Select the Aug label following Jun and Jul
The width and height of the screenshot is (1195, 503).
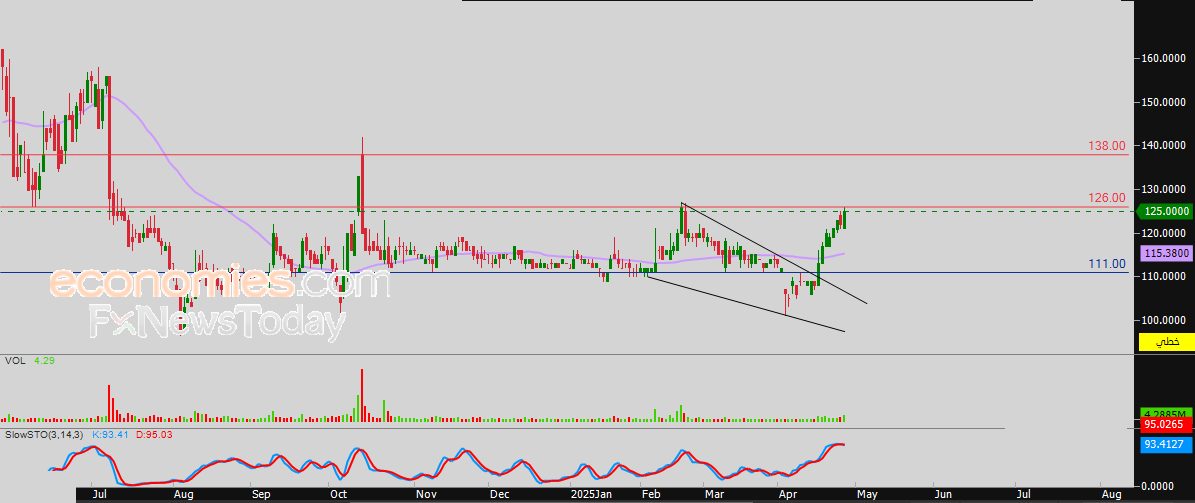click(1111, 495)
